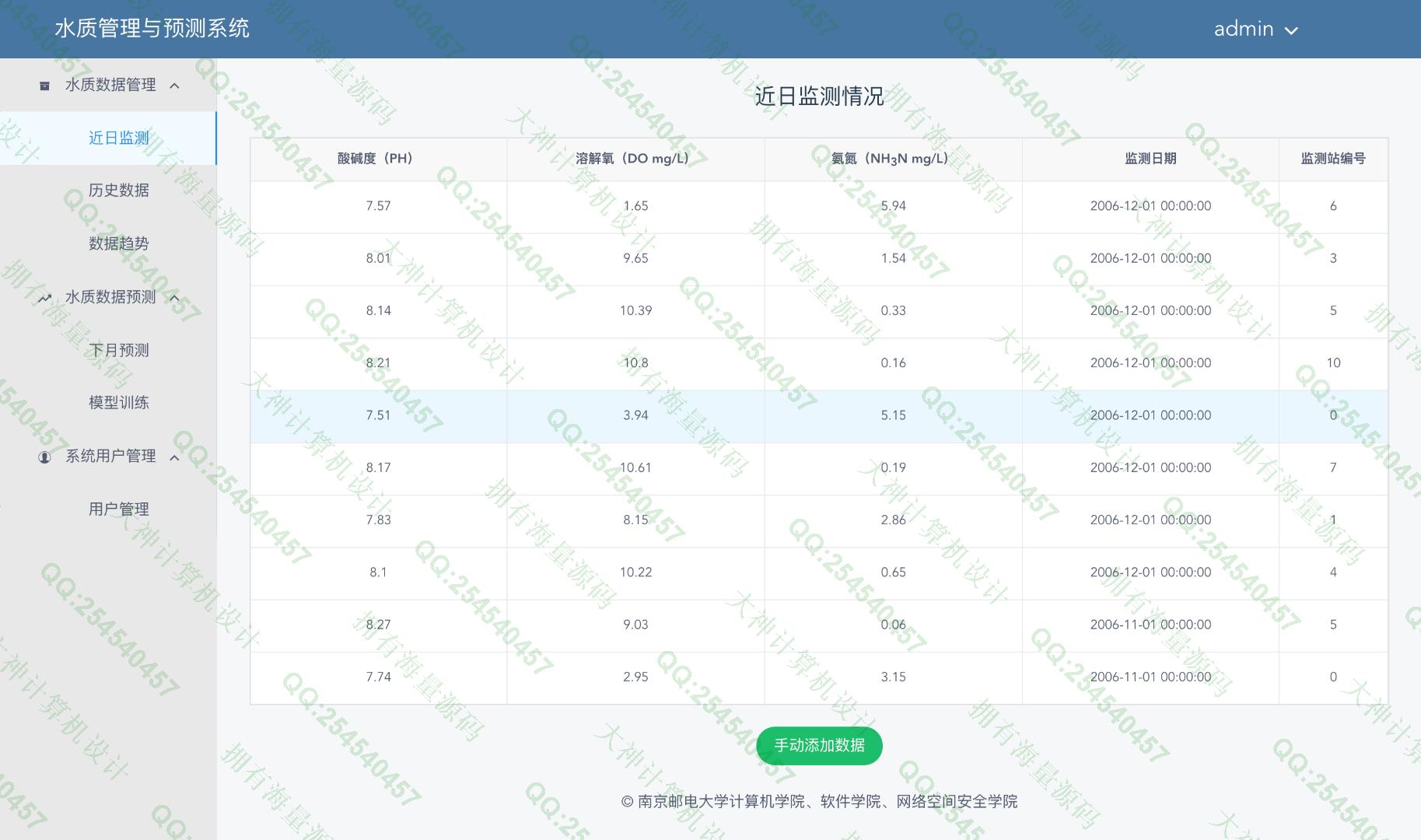Click ammonia nitrogen value 0.06
The height and width of the screenshot is (840, 1421).
tap(893, 625)
